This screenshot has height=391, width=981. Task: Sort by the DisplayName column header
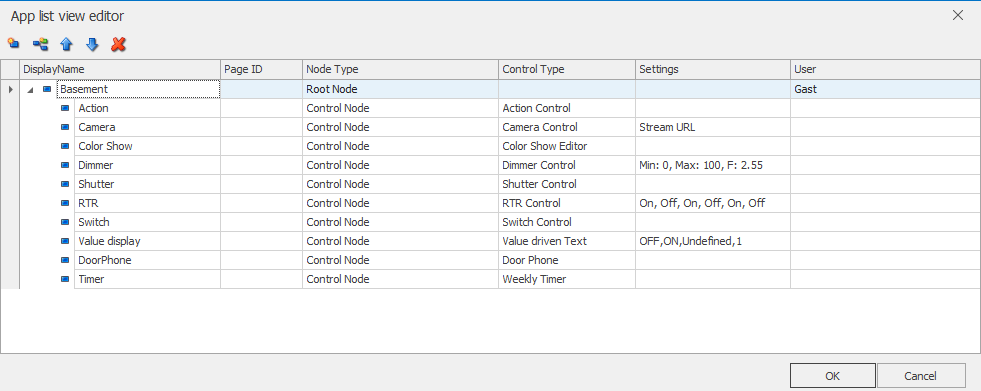tap(119, 69)
